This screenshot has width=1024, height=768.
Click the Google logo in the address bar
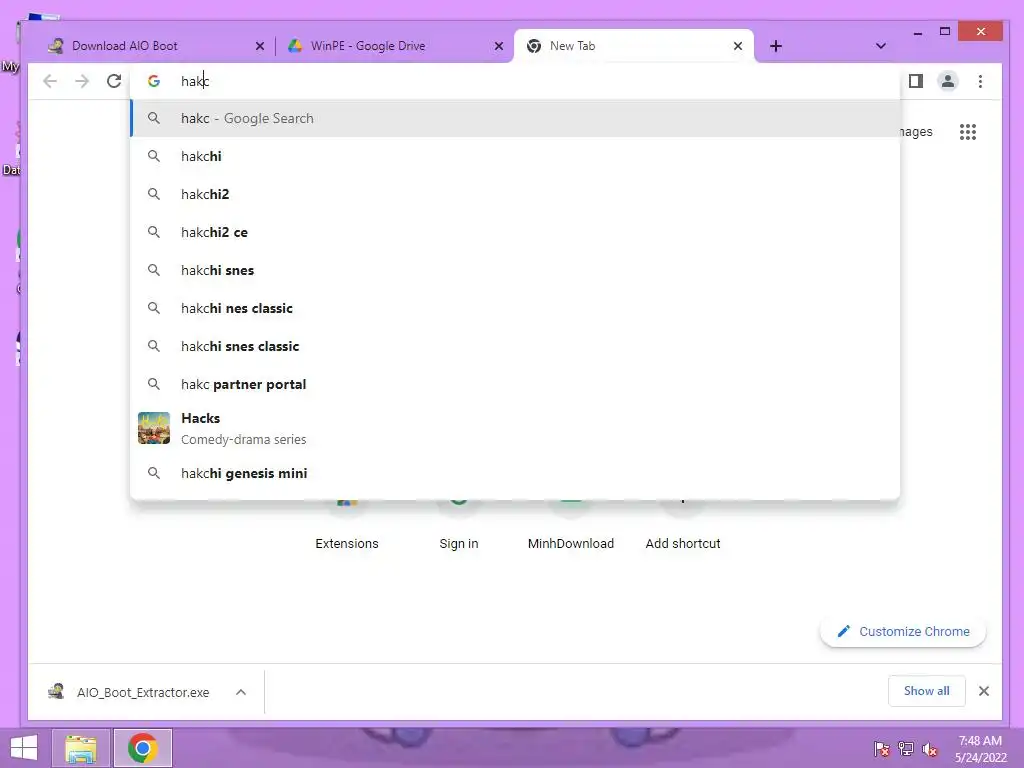(154, 81)
